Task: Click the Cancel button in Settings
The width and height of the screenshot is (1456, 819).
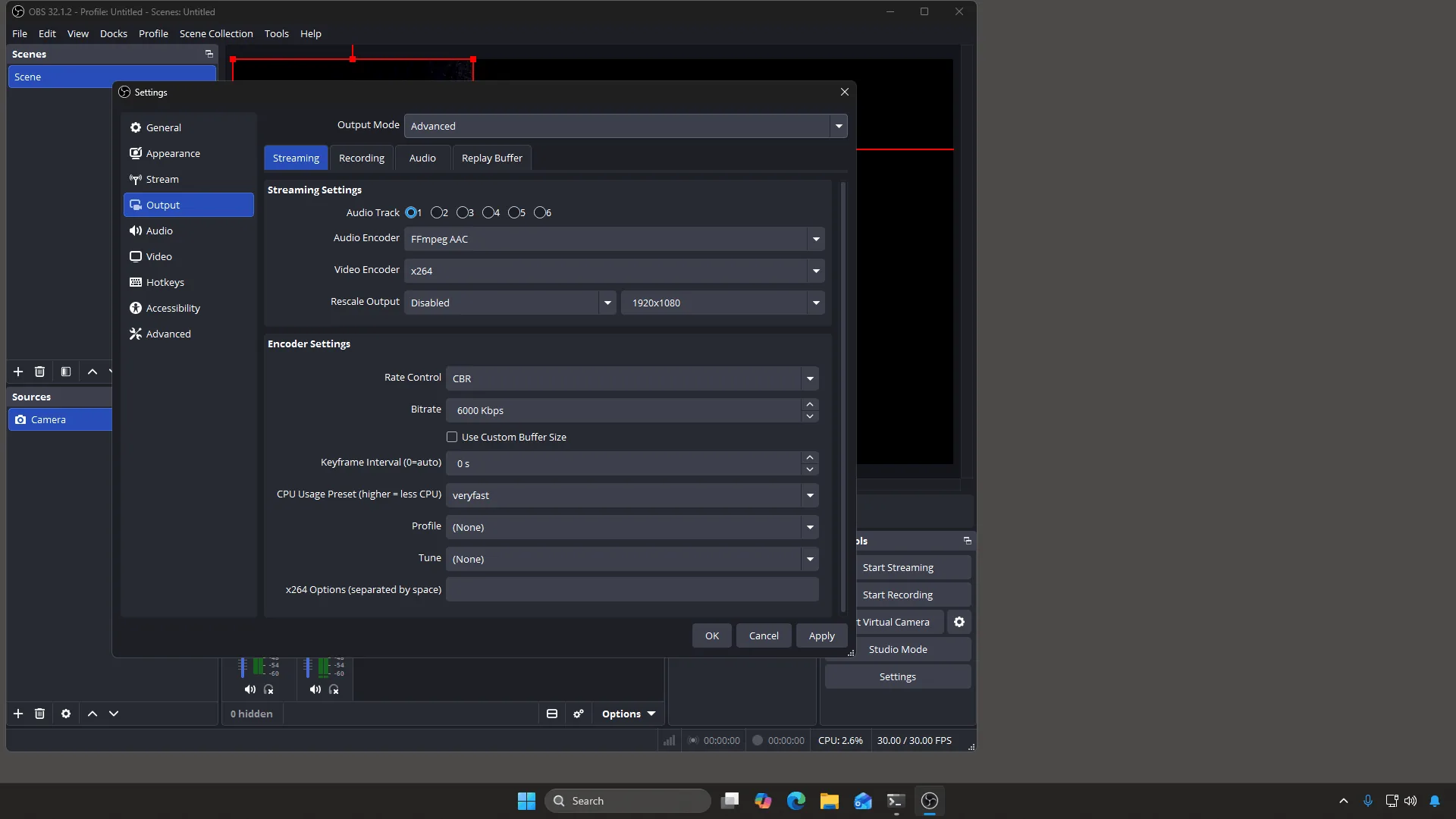Action: [764, 635]
